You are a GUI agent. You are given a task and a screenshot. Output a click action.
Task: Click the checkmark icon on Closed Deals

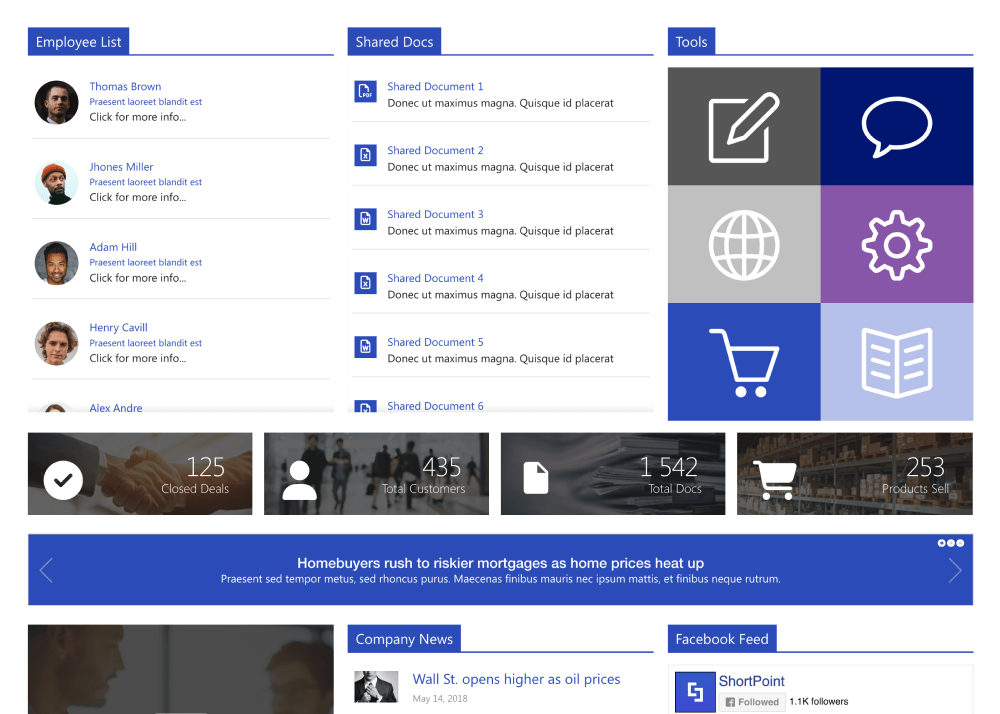(x=63, y=480)
